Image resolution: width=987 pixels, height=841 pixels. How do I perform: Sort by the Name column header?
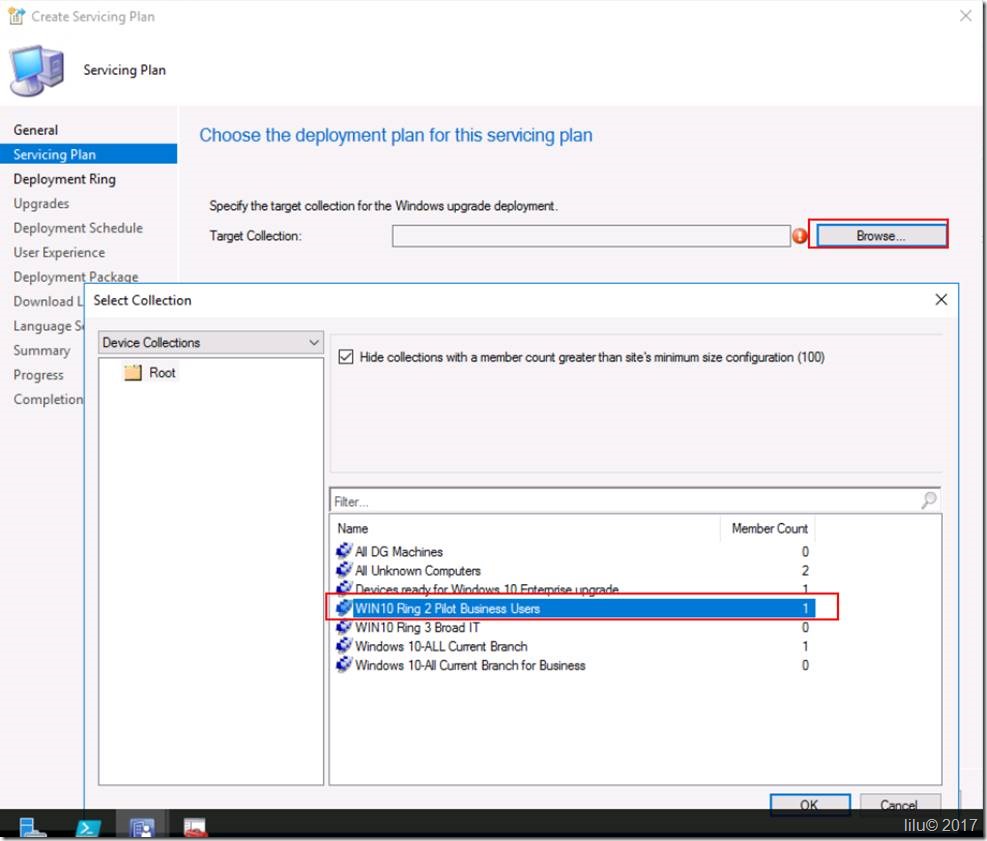pos(352,529)
